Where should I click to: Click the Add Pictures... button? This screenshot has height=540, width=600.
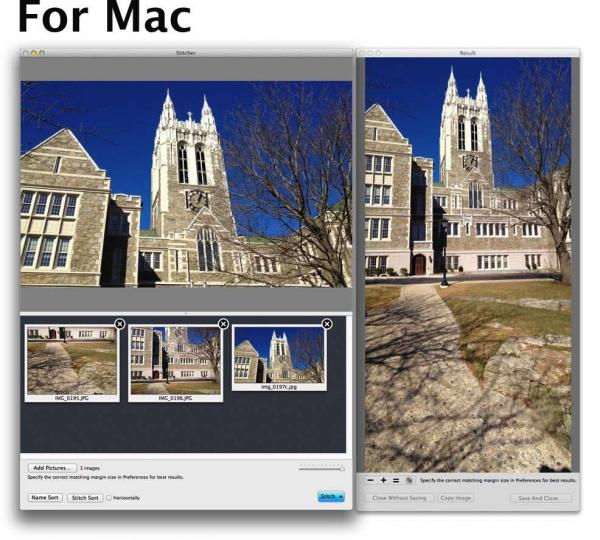(x=52, y=468)
